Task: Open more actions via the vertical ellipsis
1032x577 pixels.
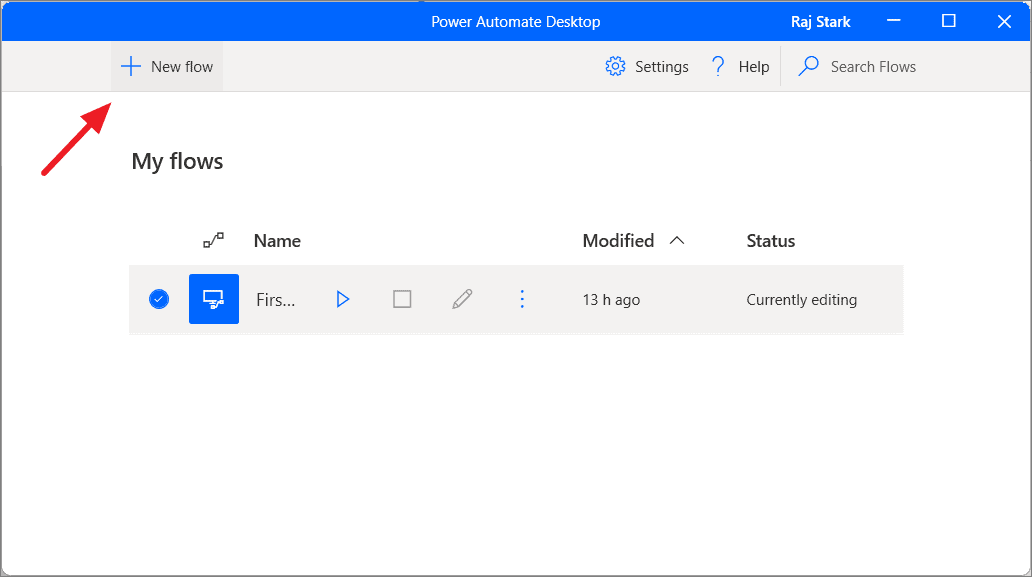Action: [x=522, y=299]
